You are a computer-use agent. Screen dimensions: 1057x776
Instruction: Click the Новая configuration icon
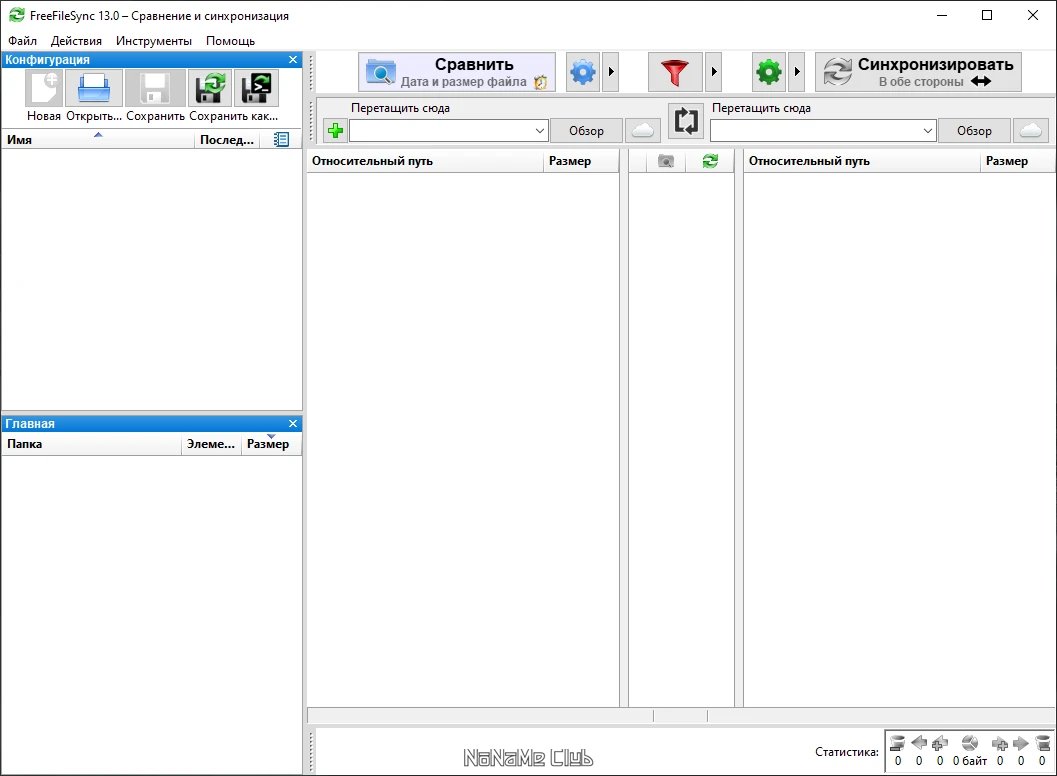click(x=44, y=88)
